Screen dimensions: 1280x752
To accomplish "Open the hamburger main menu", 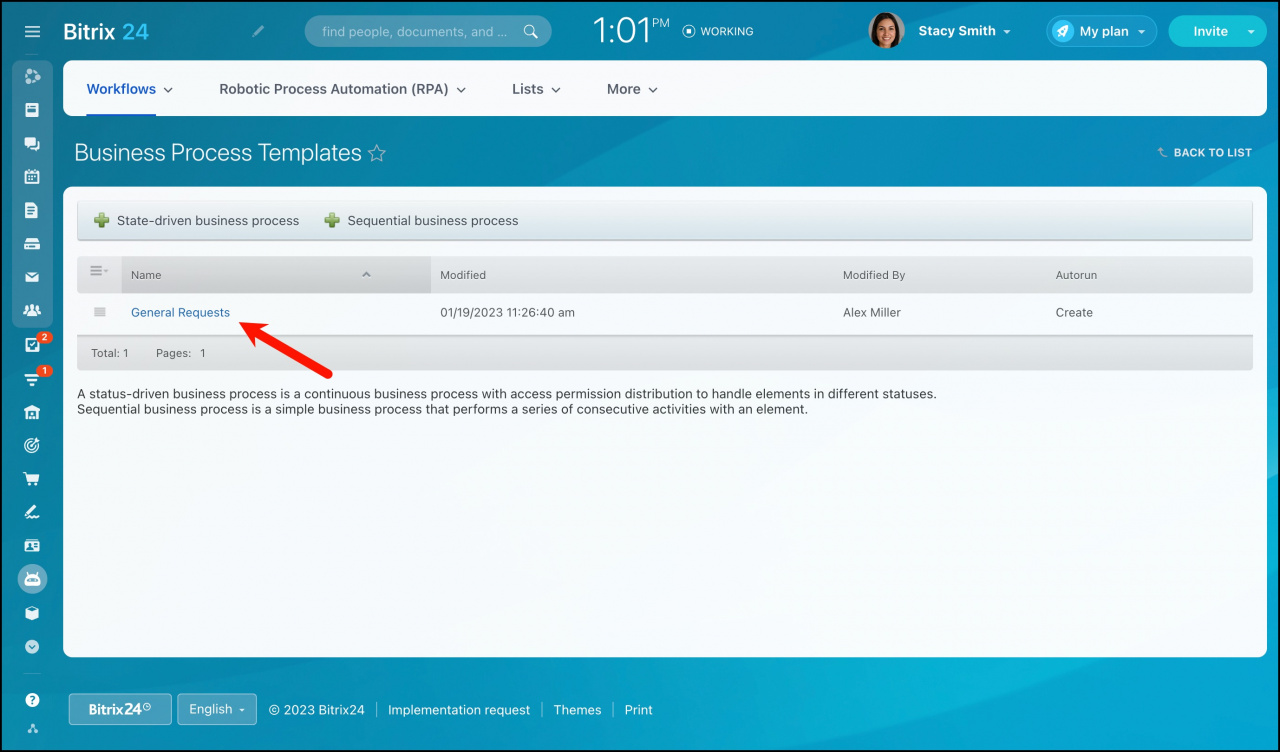I will [32, 32].
